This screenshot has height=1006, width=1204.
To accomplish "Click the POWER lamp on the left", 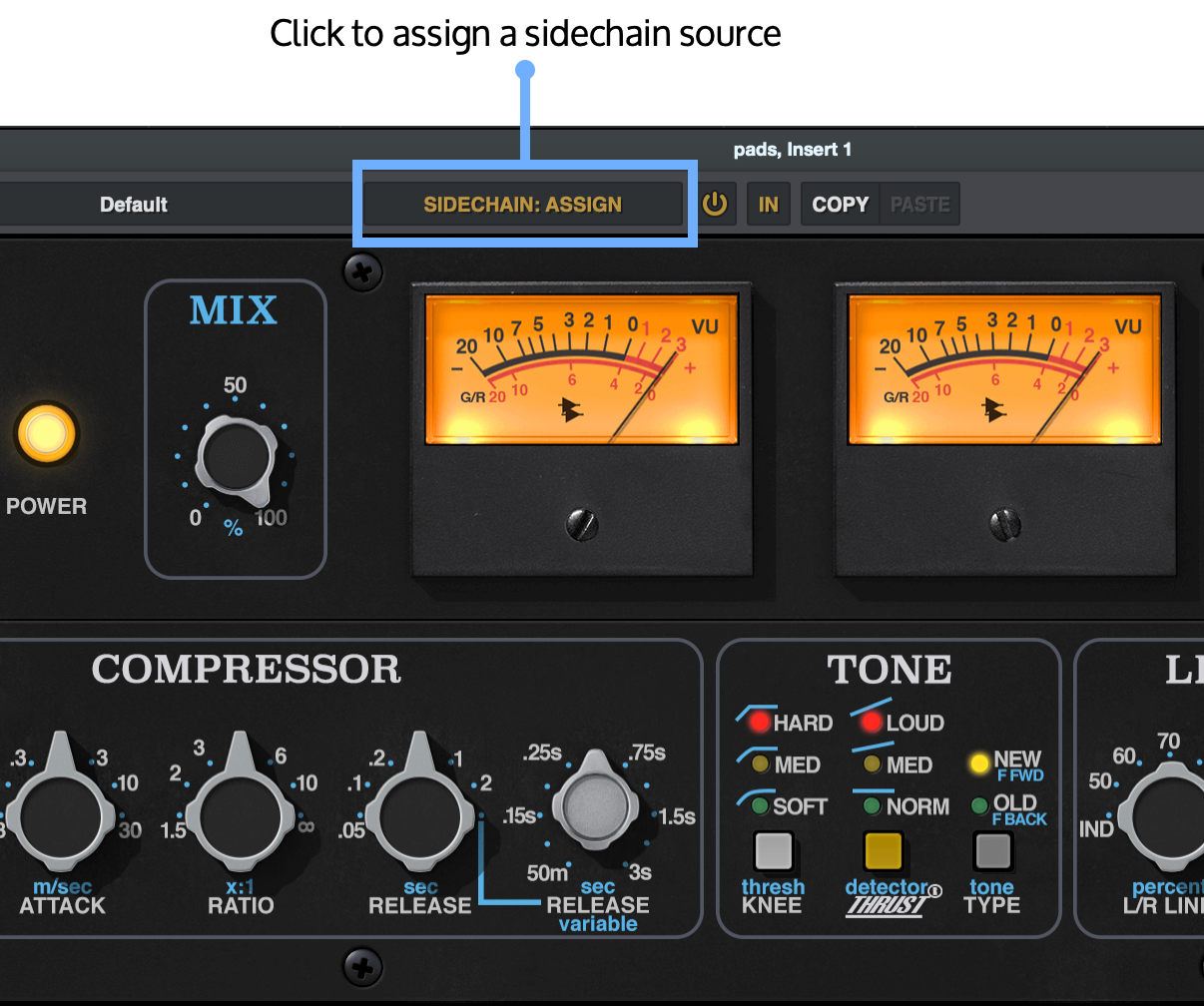I will pos(46,433).
